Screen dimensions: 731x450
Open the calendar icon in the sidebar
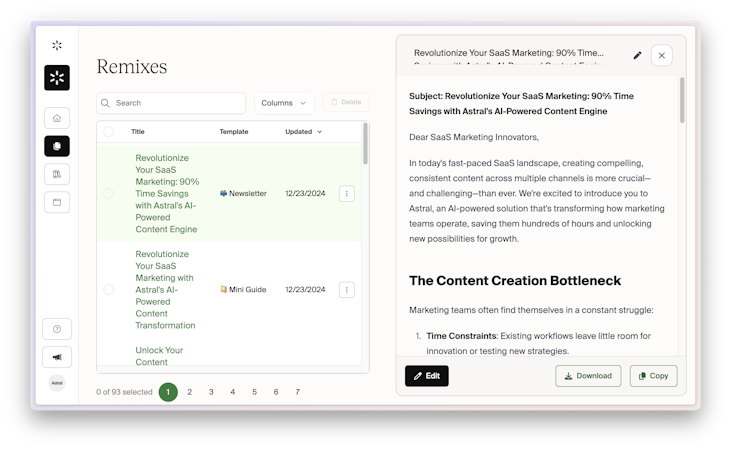tap(57, 202)
